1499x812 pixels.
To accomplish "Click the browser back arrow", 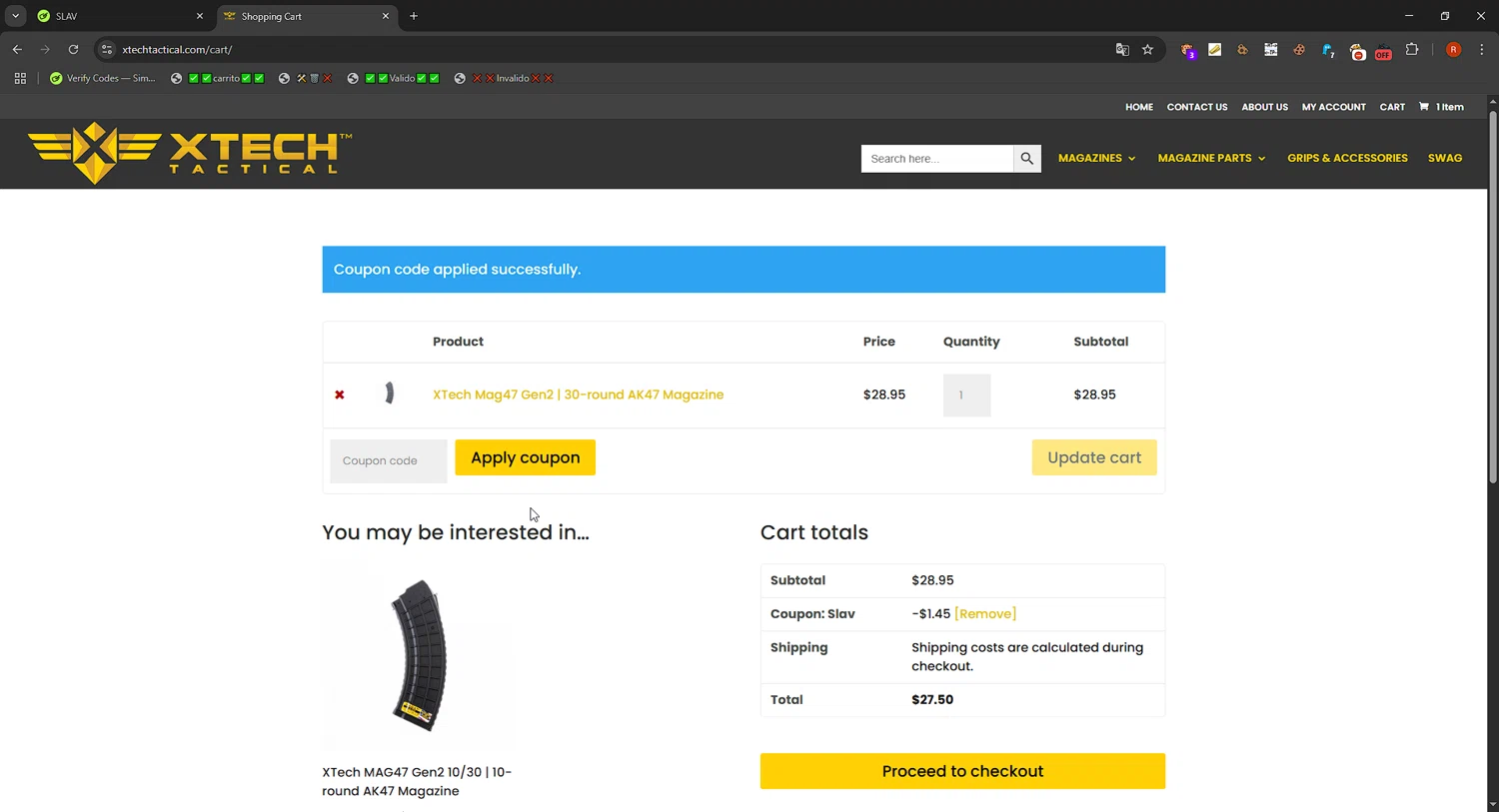I will pos(17,49).
